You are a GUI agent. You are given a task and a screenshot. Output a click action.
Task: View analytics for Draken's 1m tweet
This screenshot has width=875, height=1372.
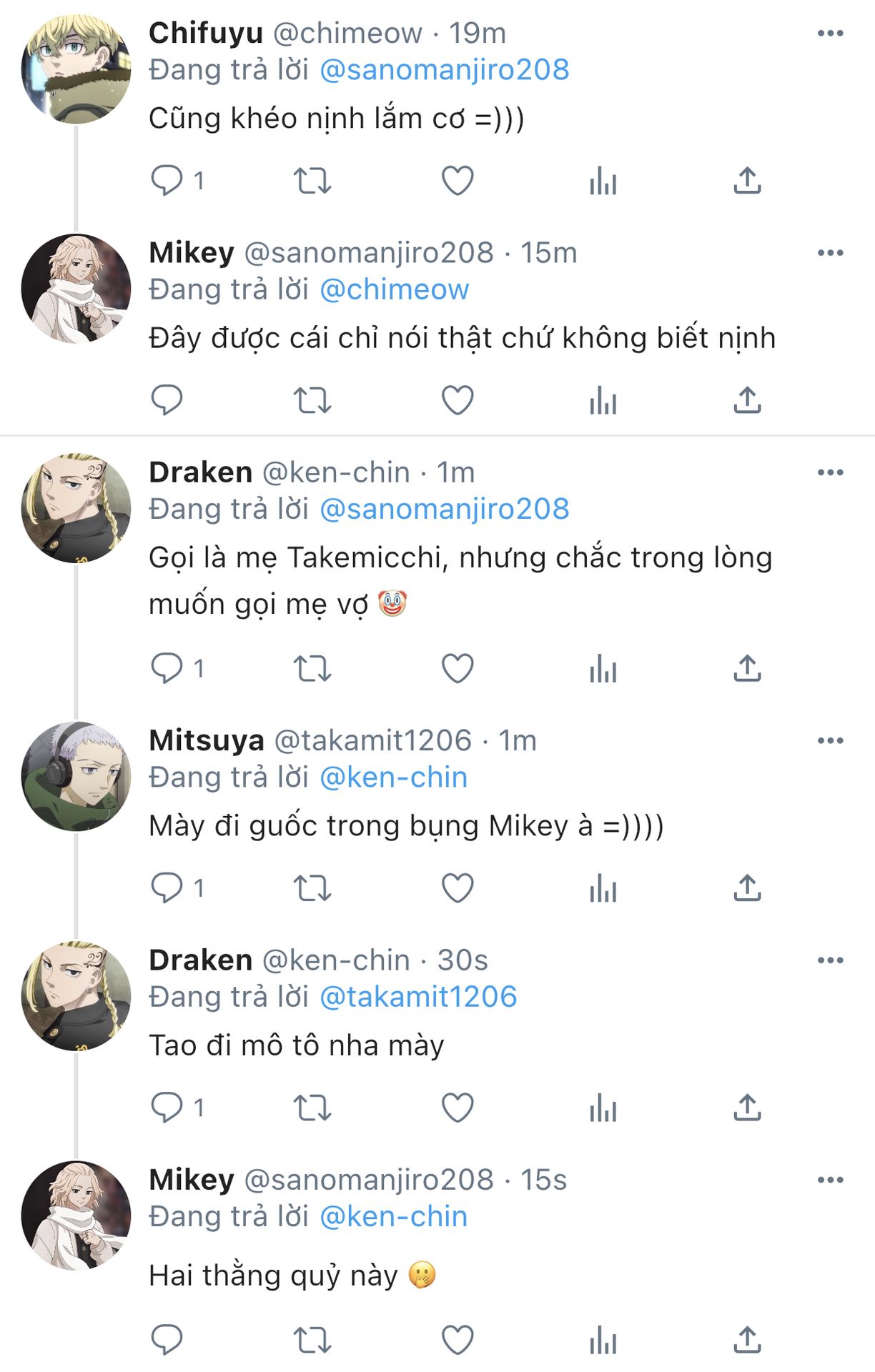pyautogui.click(x=603, y=669)
